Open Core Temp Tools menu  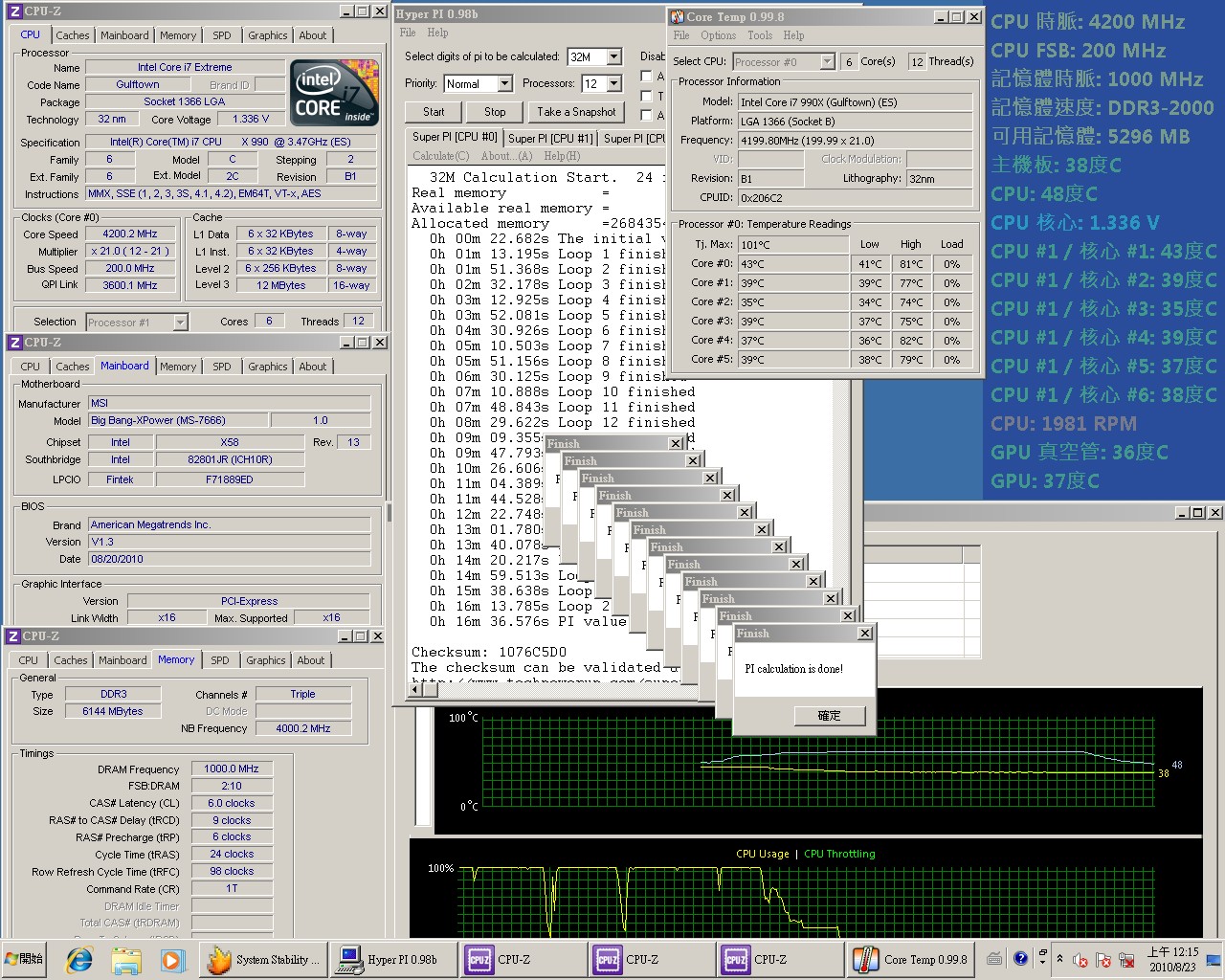click(x=760, y=35)
